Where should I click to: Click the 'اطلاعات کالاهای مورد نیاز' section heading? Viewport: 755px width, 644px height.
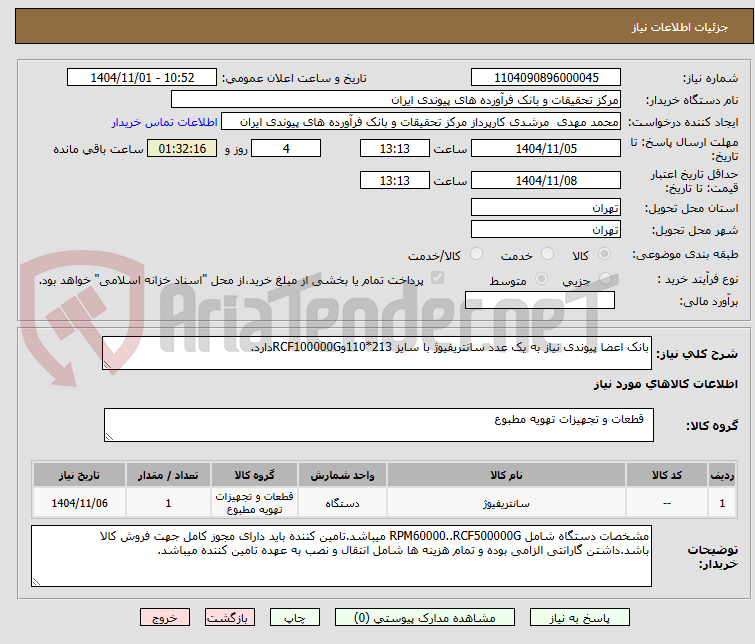665,384
